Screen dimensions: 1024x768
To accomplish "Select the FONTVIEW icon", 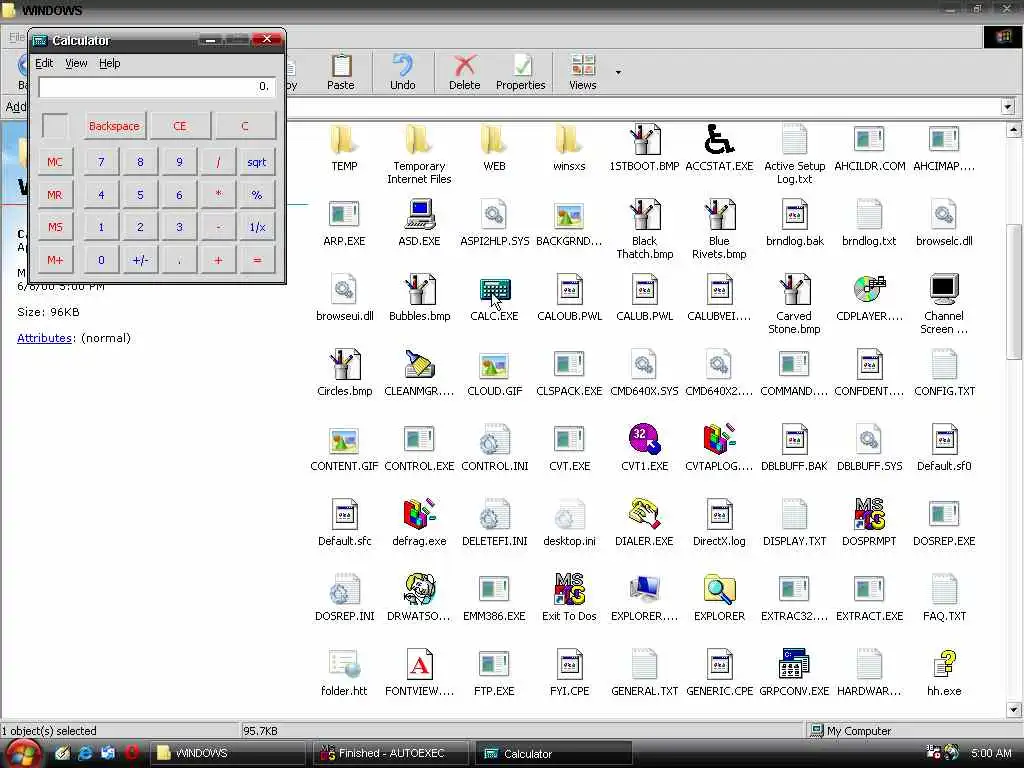I will (419, 665).
